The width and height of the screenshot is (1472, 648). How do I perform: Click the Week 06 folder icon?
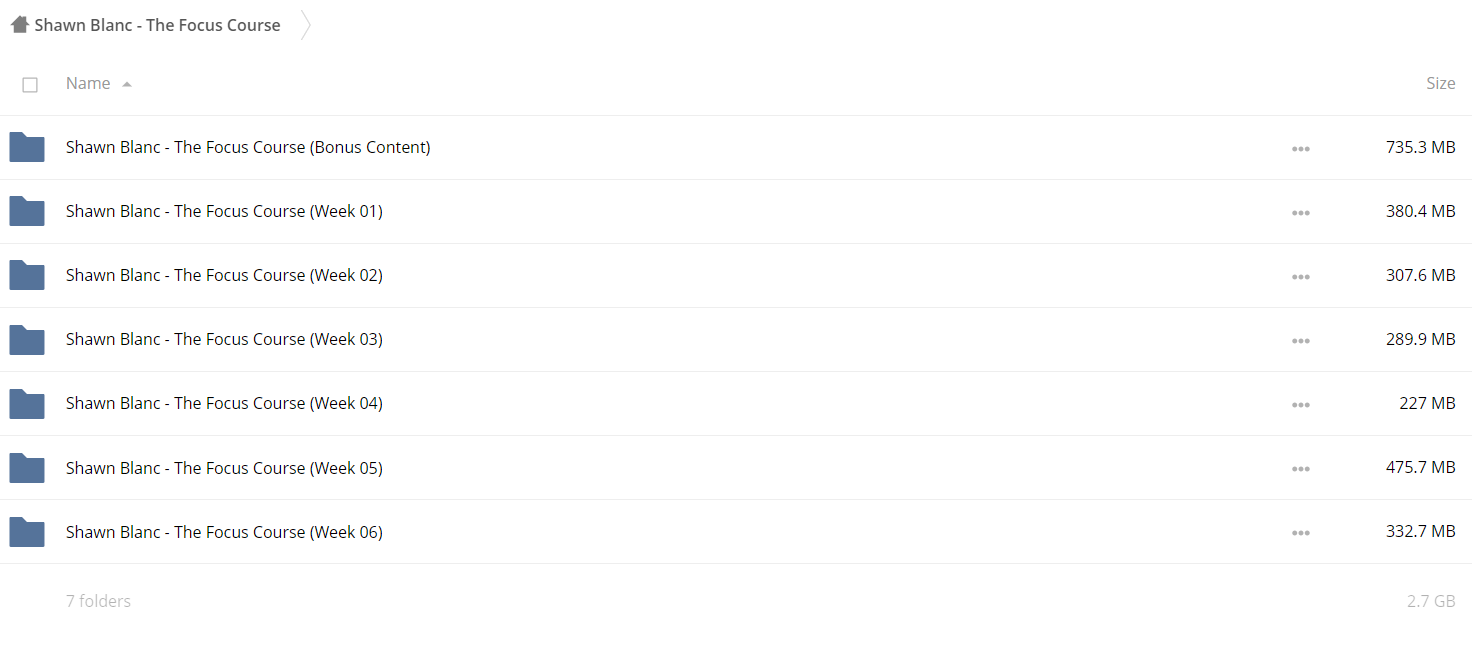pos(27,532)
